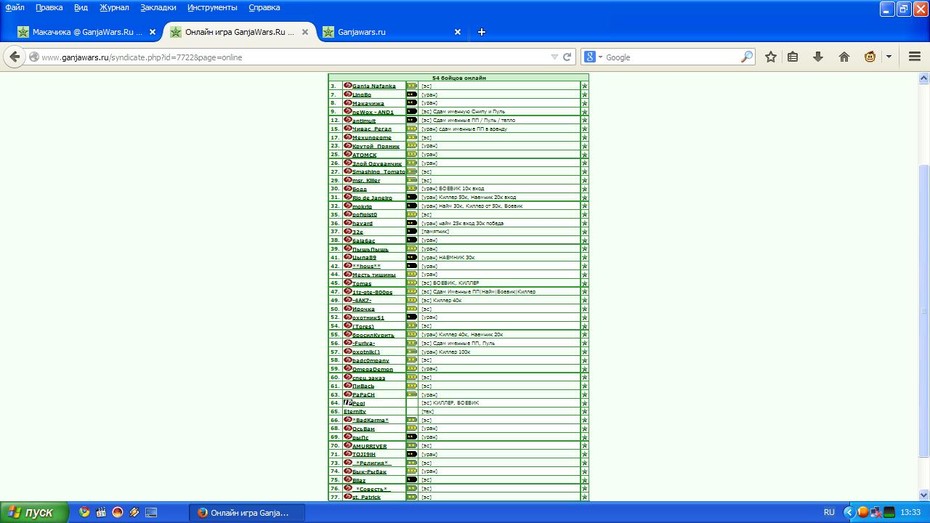Click the red syndicate icon beside AMURRIVER
930x523 pixels.
click(x=348, y=445)
